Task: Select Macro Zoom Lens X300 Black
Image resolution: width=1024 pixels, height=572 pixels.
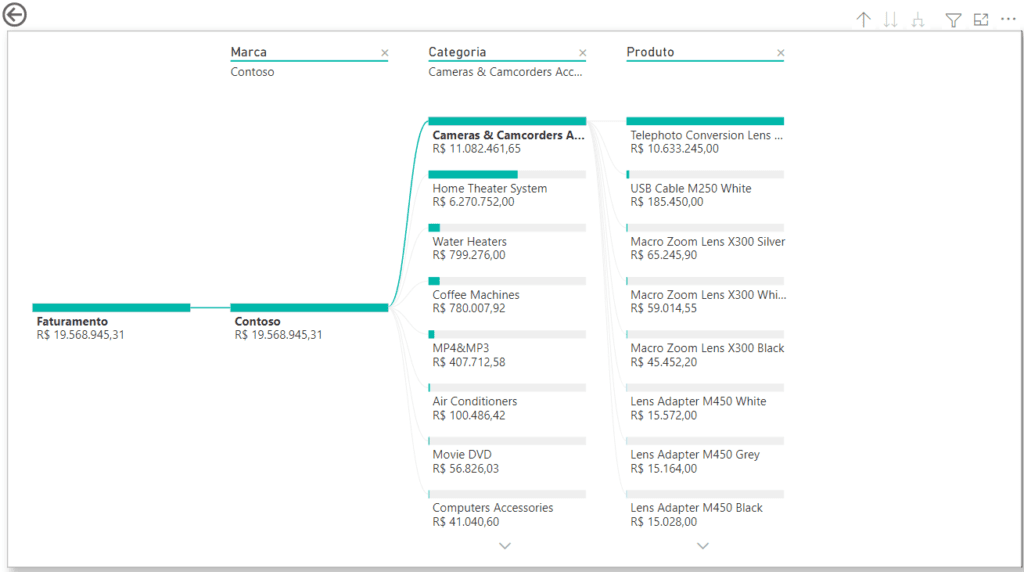Action: (x=705, y=349)
